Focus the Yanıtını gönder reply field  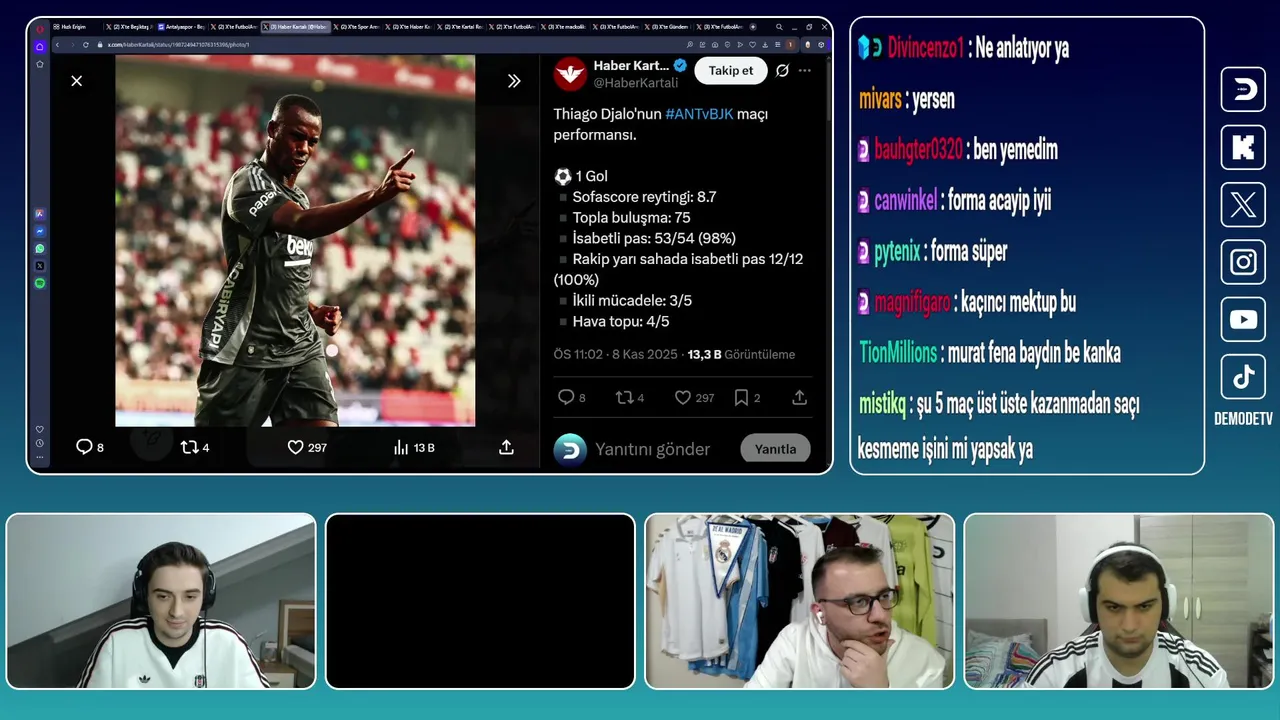tap(653, 449)
